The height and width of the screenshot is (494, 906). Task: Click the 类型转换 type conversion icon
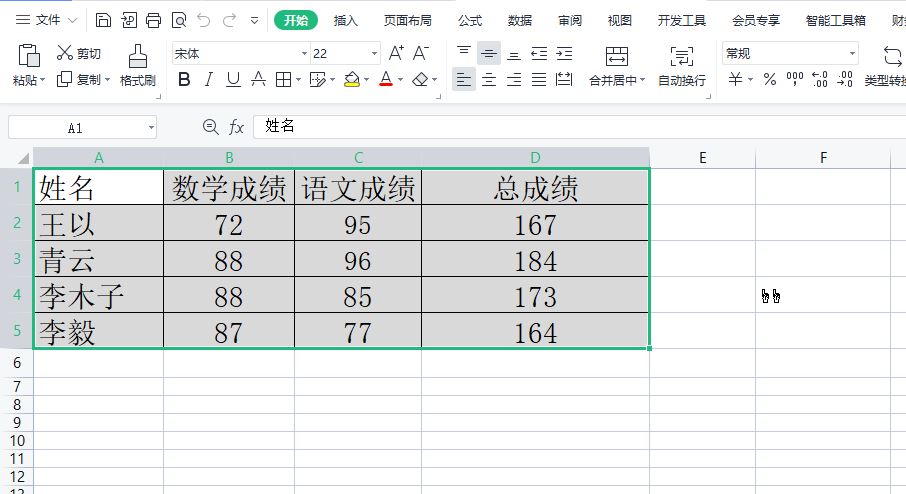pyautogui.click(x=893, y=56)
